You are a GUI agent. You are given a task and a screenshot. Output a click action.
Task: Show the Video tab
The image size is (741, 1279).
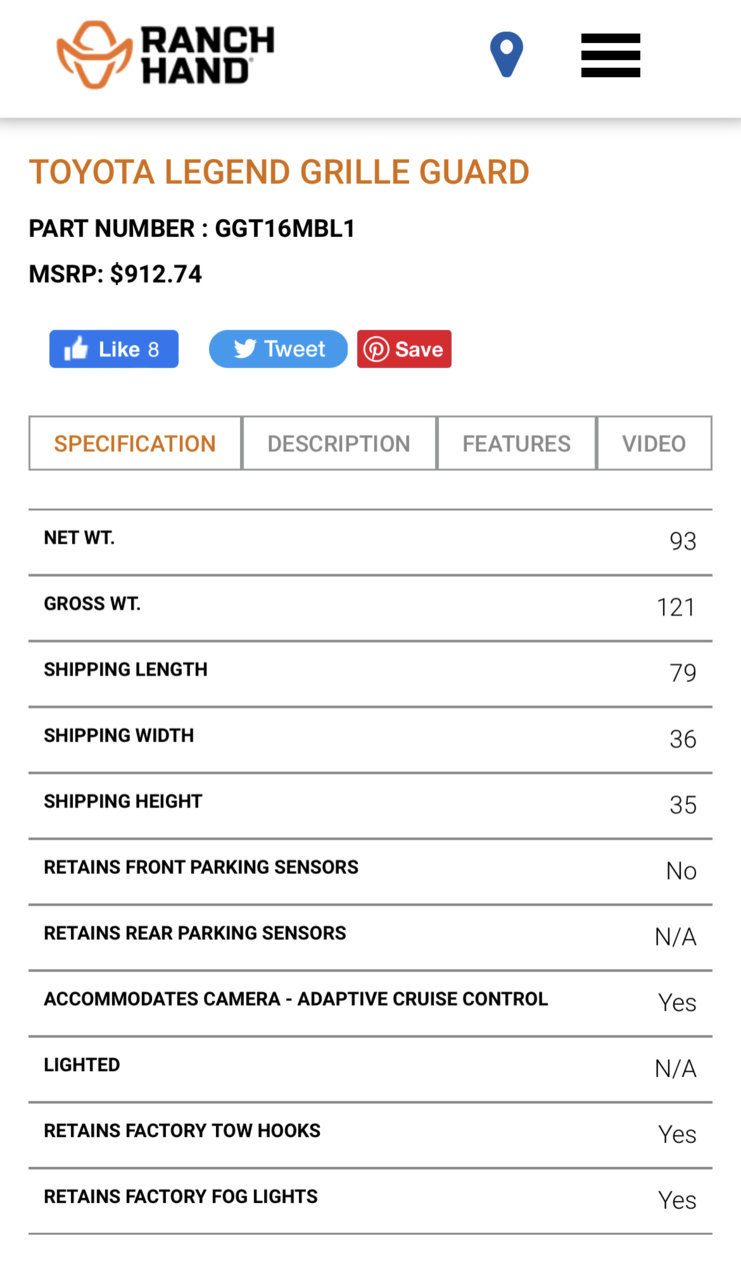pyautogui.click(x=654, y=443)
